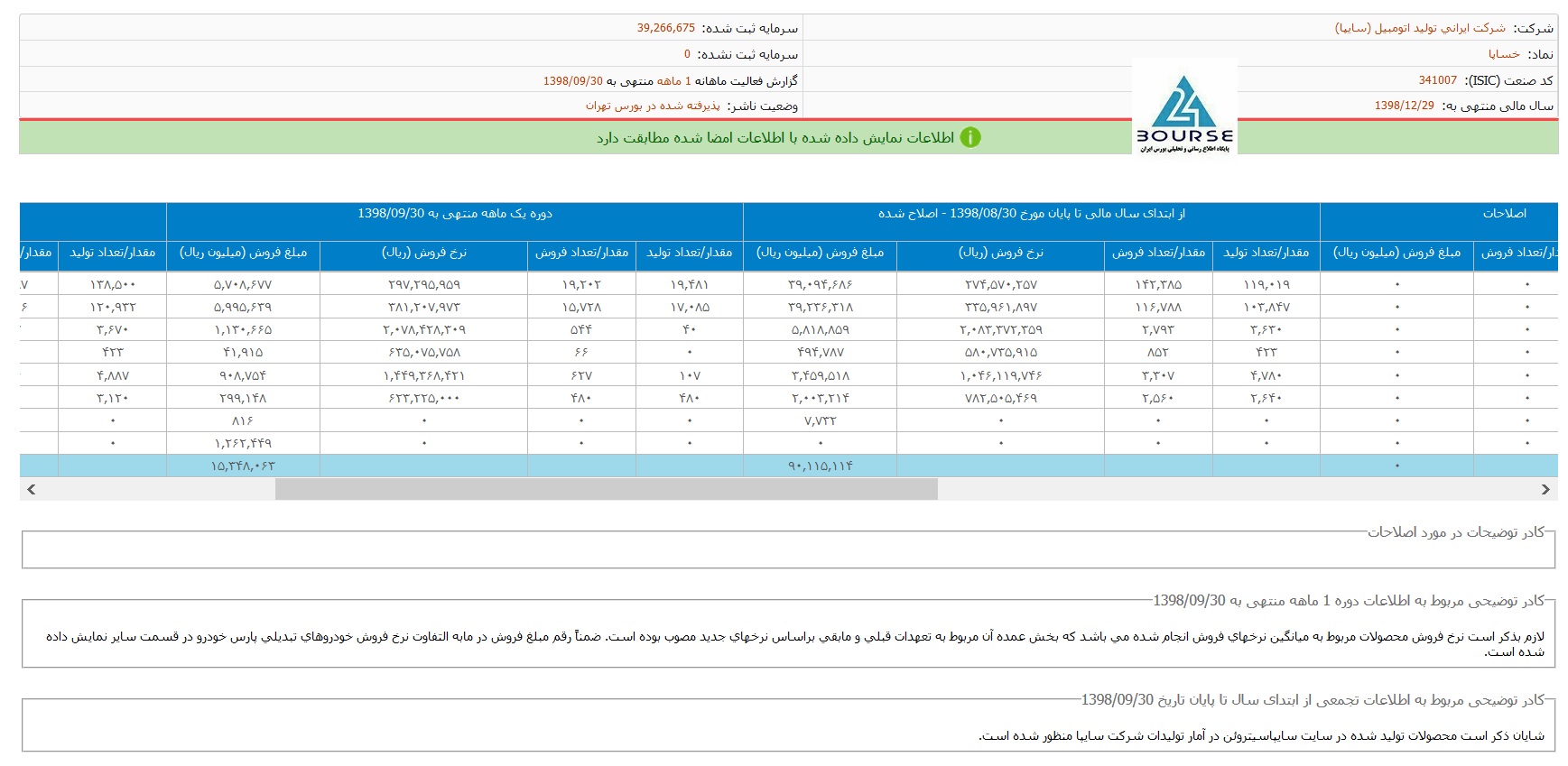Image resolution: width=1568 pixels, height=766 pixels.
Task: Click cell ۱۹,۴۸۱ in first row
Action: (690, 284)
